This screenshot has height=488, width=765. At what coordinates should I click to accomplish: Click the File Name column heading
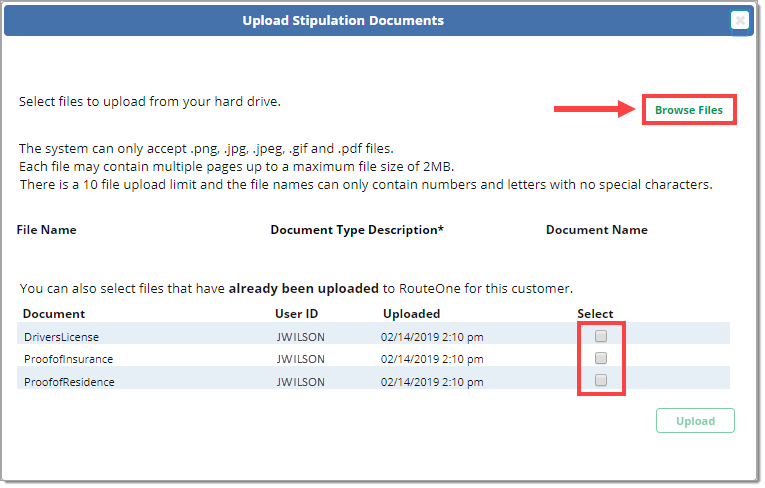(46, 230)
